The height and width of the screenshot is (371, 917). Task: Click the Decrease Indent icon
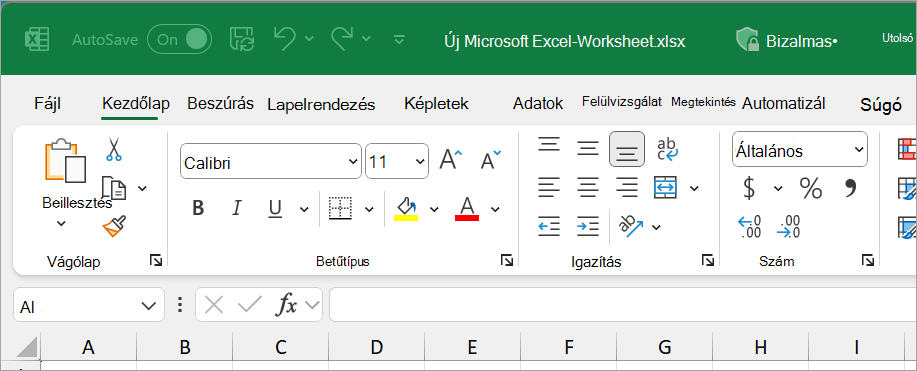coord(549,226)
